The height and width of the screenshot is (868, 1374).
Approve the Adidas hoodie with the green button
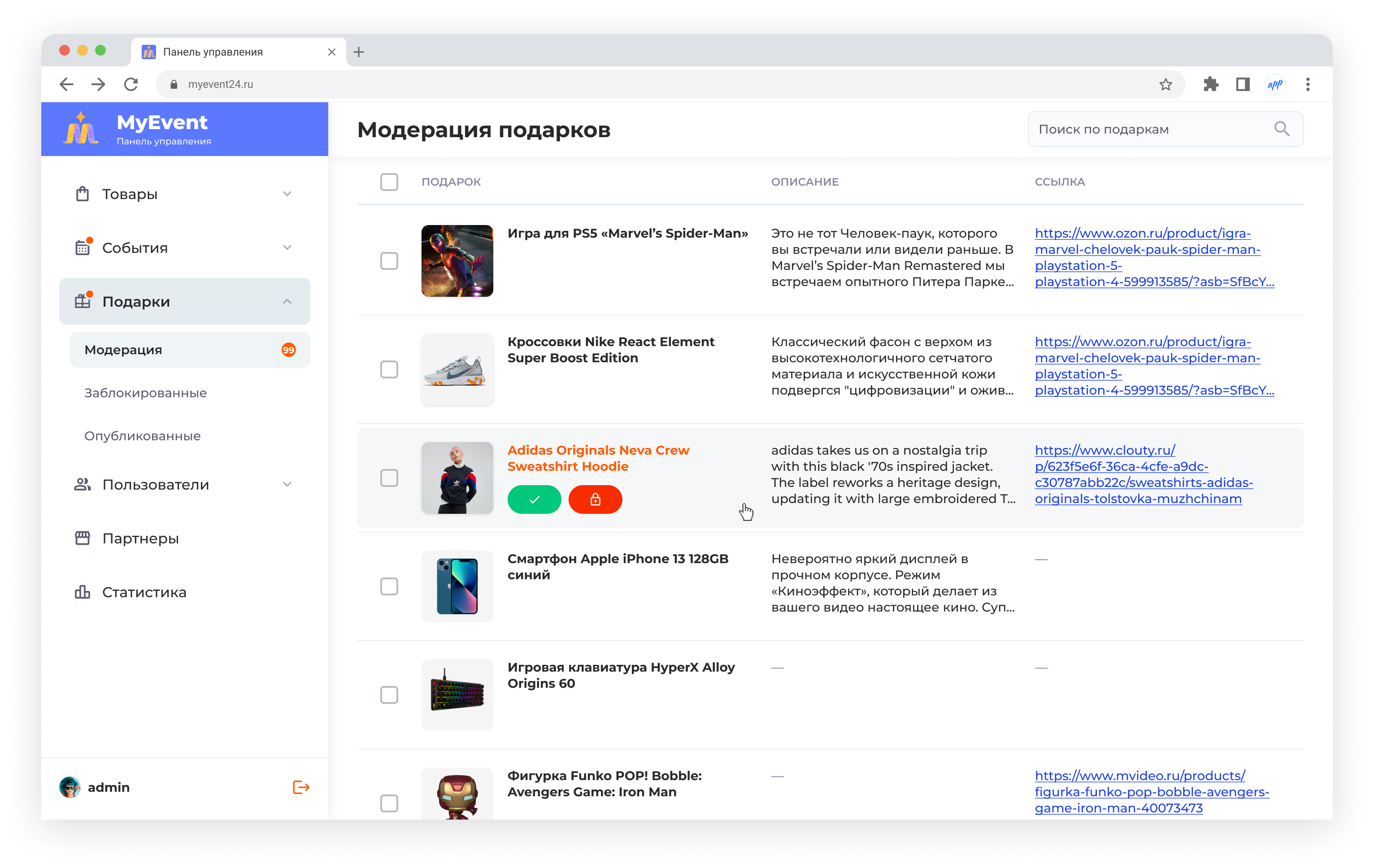tap(534, 499)
